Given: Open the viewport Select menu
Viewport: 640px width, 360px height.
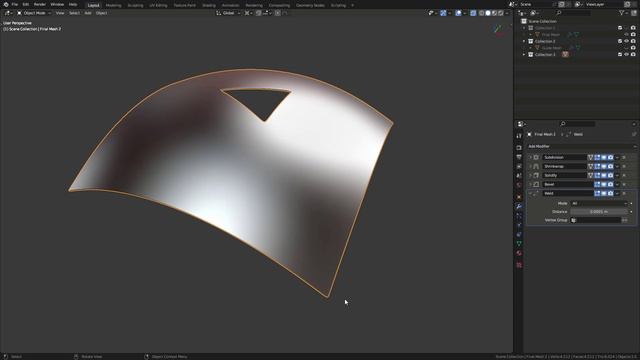Looking at the screenshot, I should [74, 13].
